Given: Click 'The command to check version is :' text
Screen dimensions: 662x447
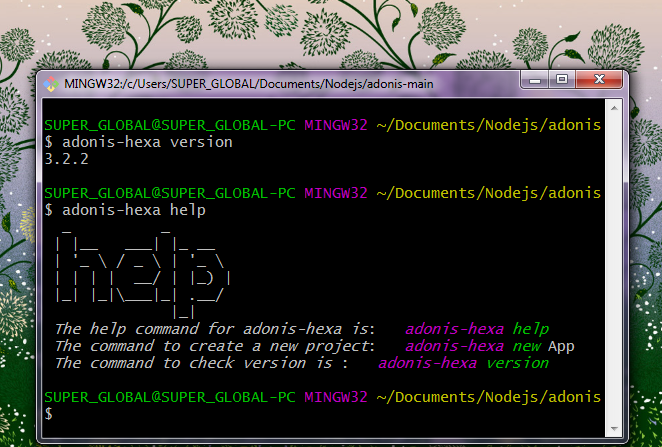Looking at the screenshot, I should (x=201, y=363).
